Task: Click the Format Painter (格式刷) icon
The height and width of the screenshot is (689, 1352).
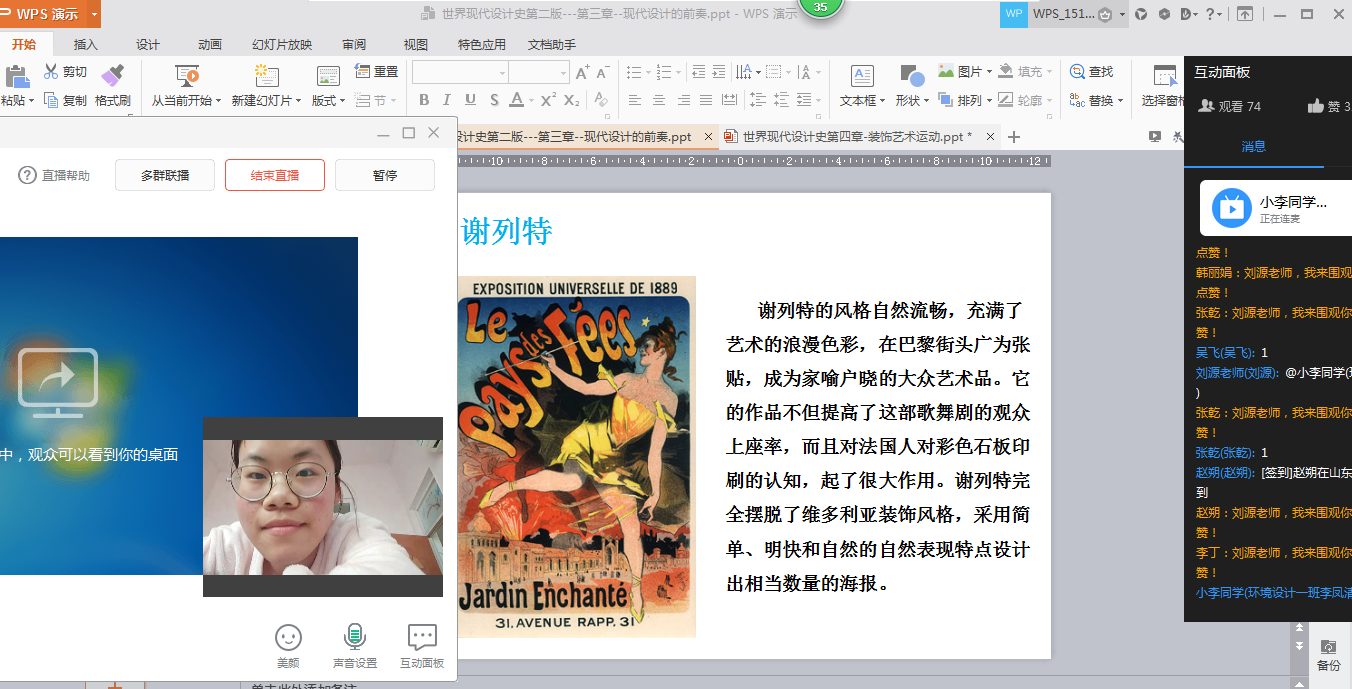Action: (x=112, y=75)
